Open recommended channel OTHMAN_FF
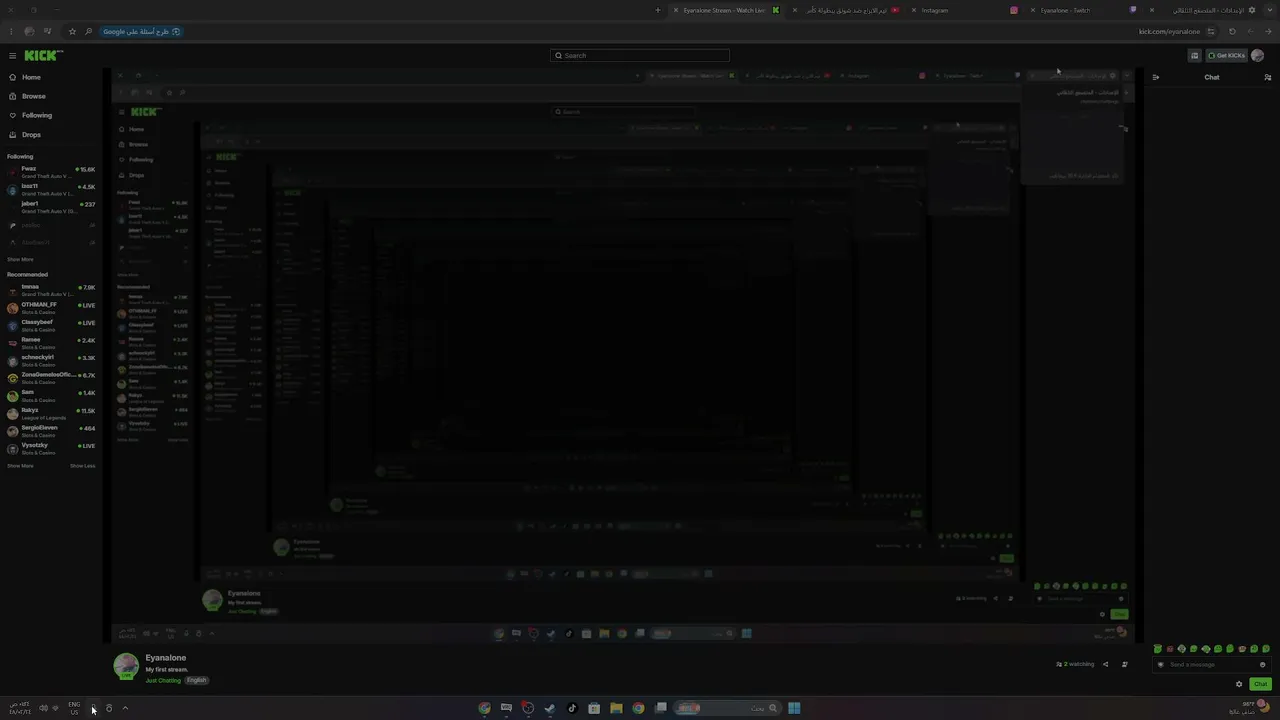Screen dimensions: 1280x720 [51, 308]
